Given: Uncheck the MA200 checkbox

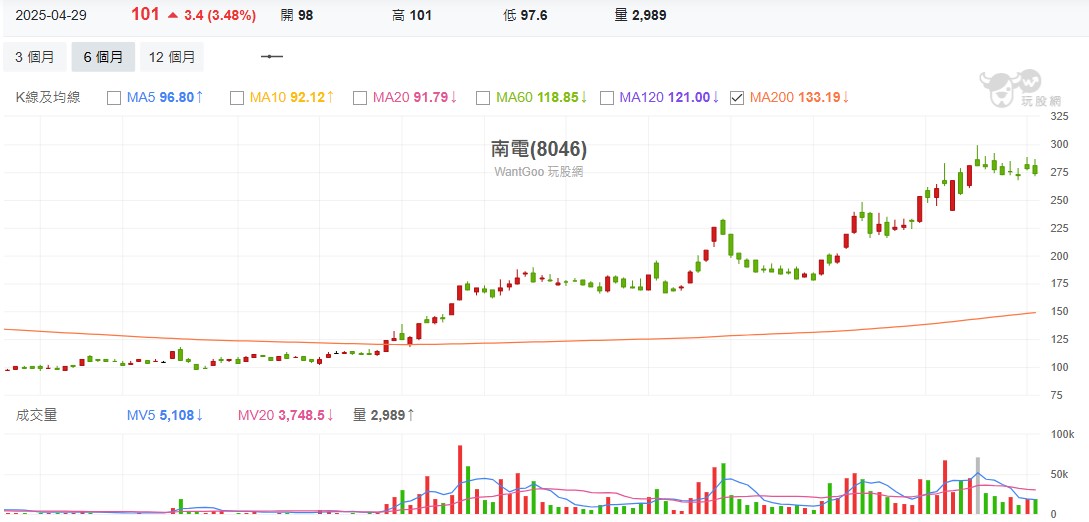Looking at the screenshot, I should click(x=737, y=97).
